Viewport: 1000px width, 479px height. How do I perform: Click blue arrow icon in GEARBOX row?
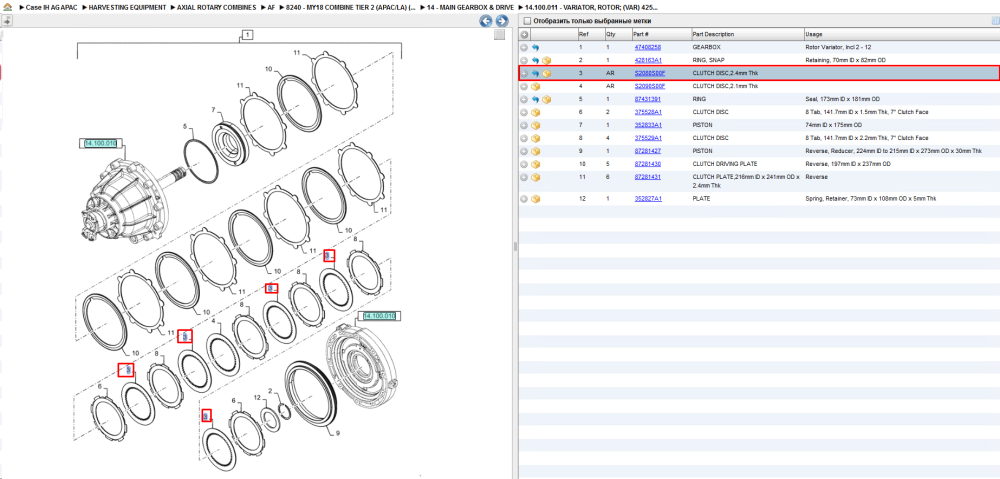536,47
